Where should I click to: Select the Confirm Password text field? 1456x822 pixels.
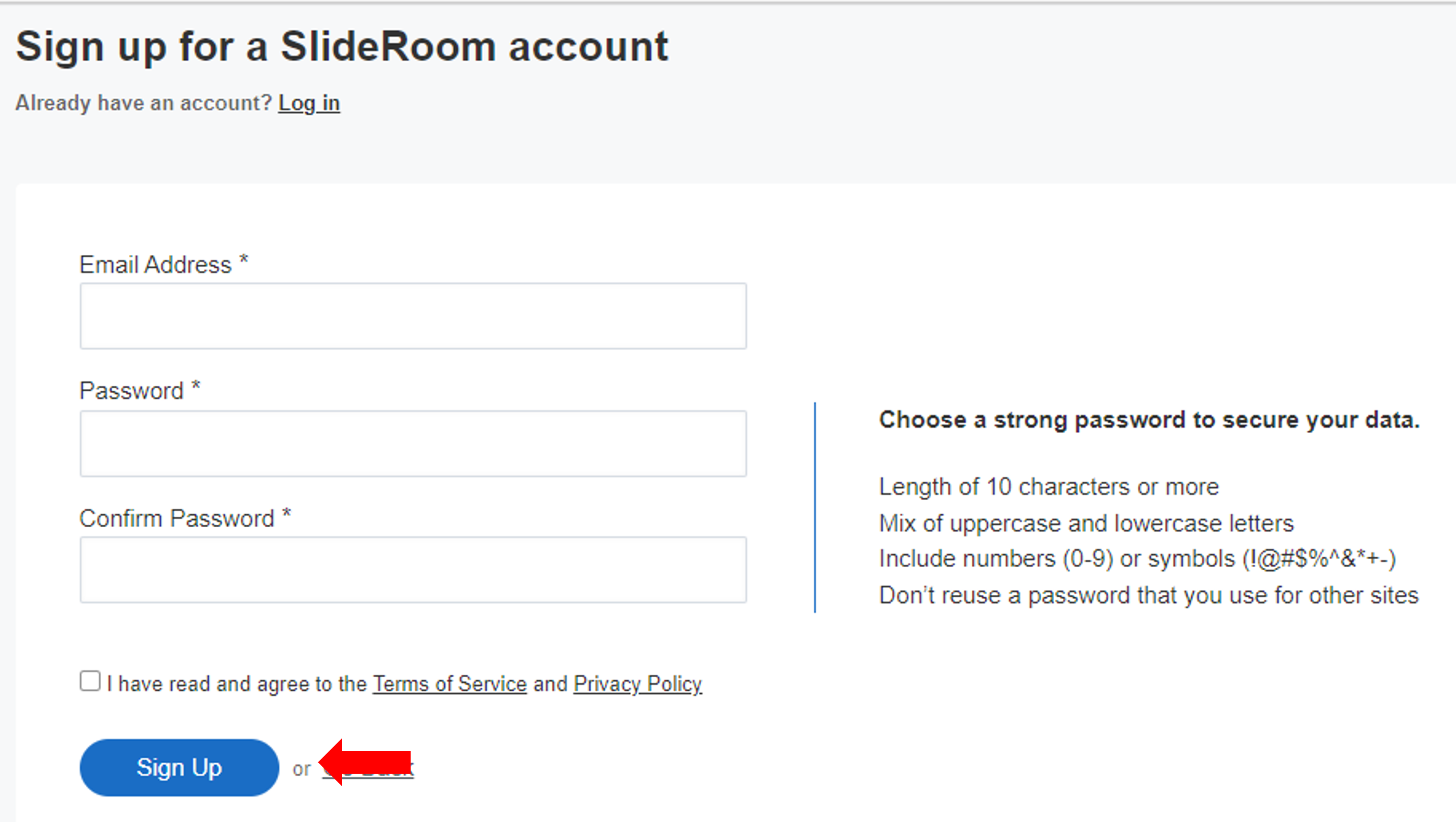coord(413,570)
